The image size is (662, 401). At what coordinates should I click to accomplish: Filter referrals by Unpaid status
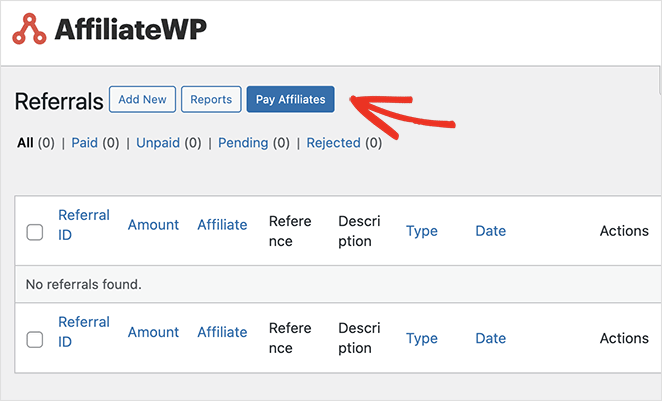tap(158, 143)
